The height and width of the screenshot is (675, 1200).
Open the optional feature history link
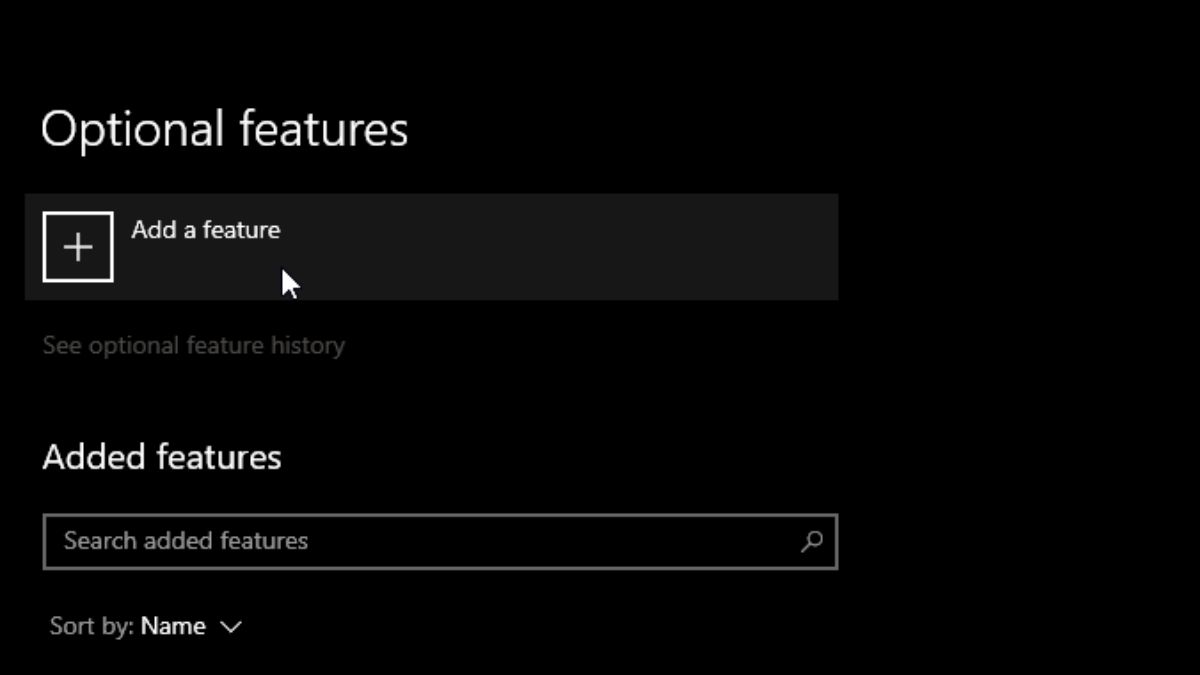pyautogui.click(x=193, y=346)
